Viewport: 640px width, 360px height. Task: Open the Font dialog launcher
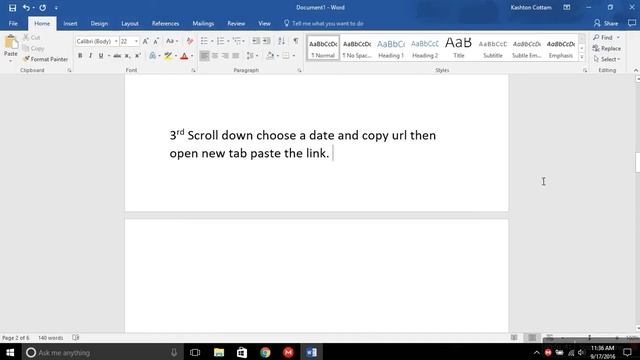click(193, 71)
